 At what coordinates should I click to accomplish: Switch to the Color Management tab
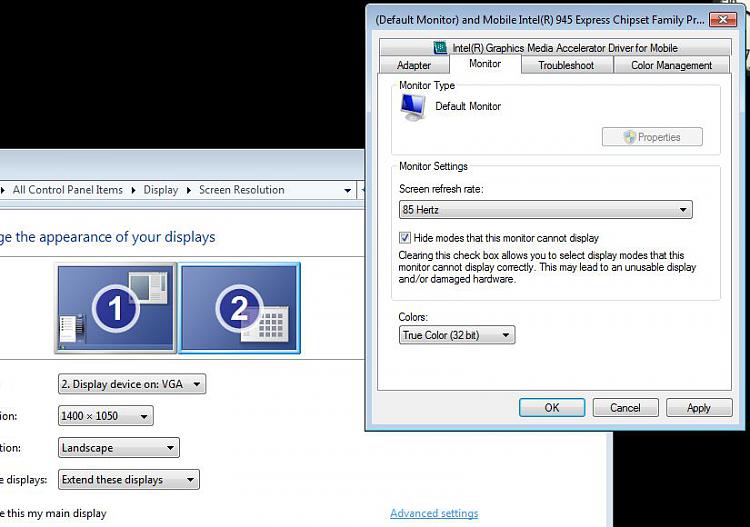pyautogui.click(x=671, y=65)
